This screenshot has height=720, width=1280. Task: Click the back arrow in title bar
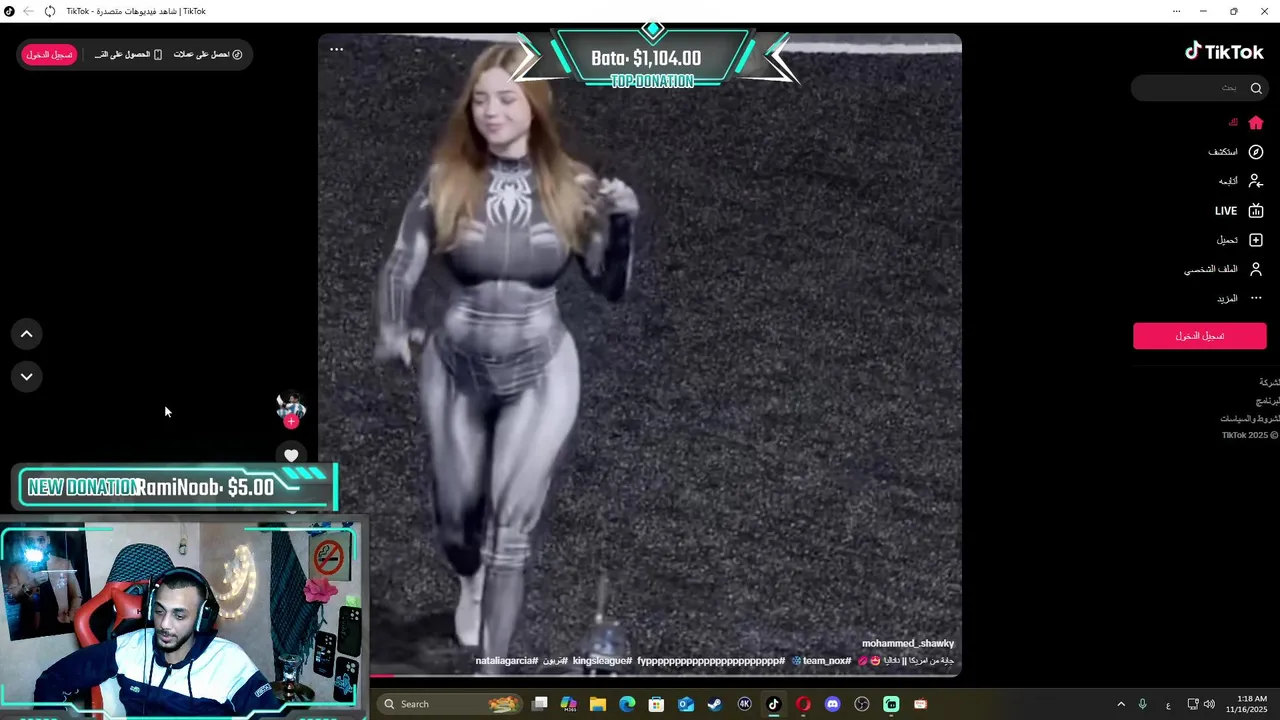click(28, 11)
